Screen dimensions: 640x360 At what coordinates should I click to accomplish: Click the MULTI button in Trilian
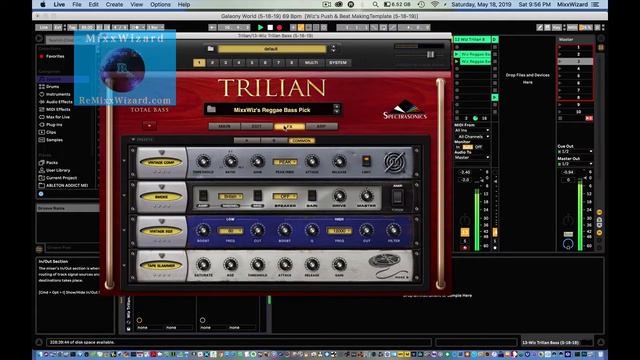[311, 62]
